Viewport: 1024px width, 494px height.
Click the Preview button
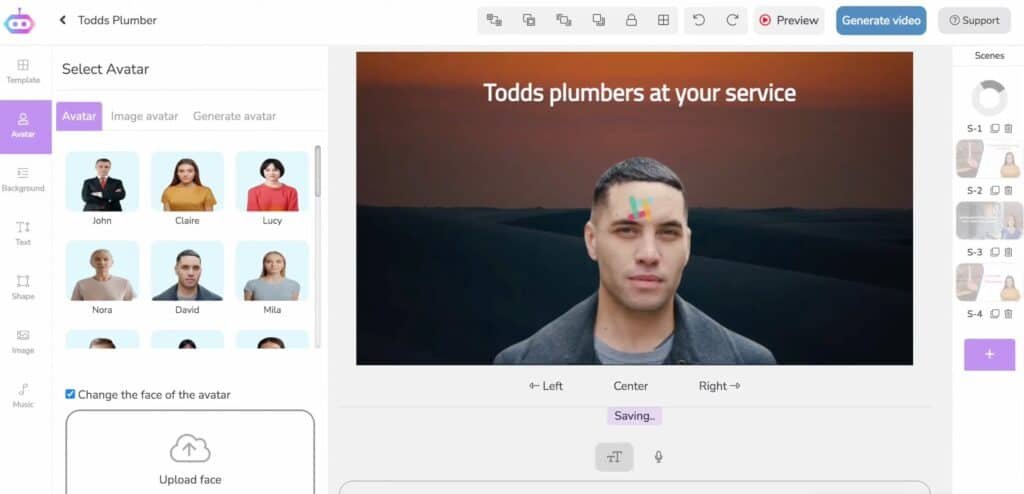pyautogui.click(x=788, y=20)
